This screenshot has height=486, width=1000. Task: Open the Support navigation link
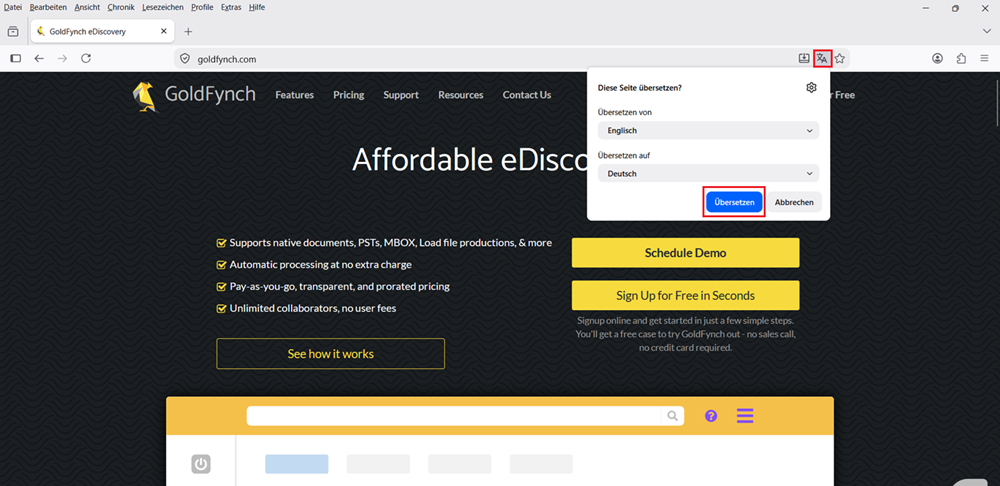coord(401,95)
